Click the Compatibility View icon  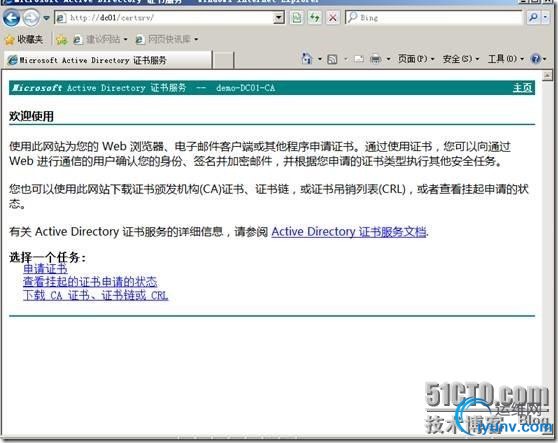pyautogui.click(x=297, y=17)
